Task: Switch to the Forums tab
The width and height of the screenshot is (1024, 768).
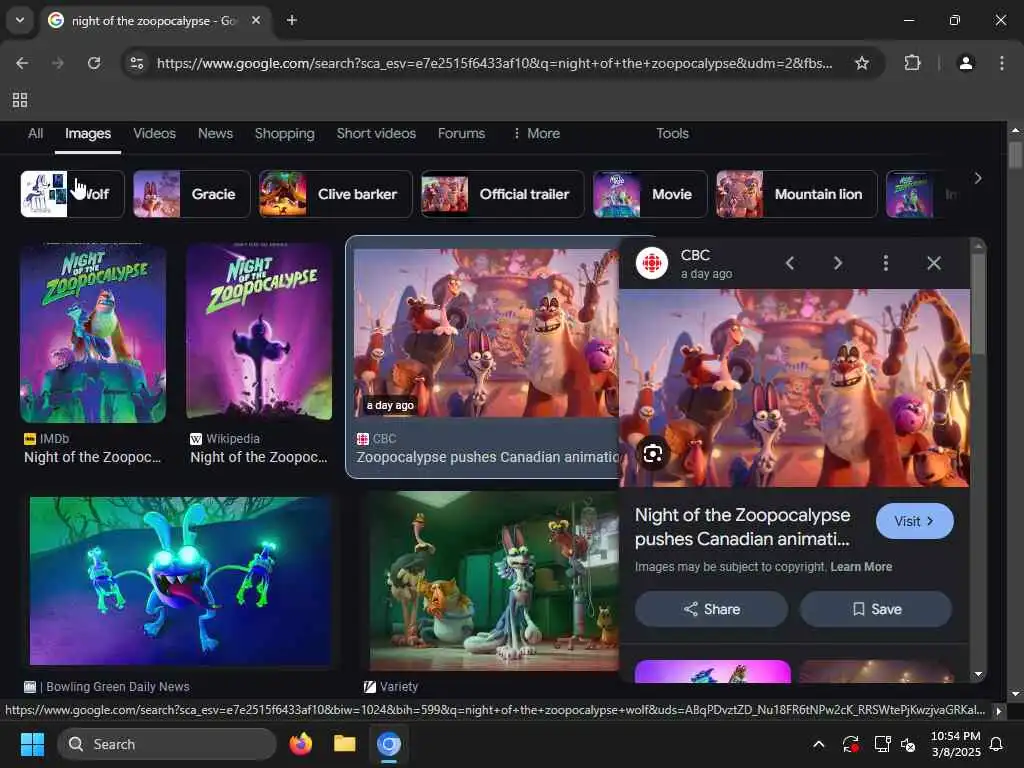Action: [x=462, y=133]
